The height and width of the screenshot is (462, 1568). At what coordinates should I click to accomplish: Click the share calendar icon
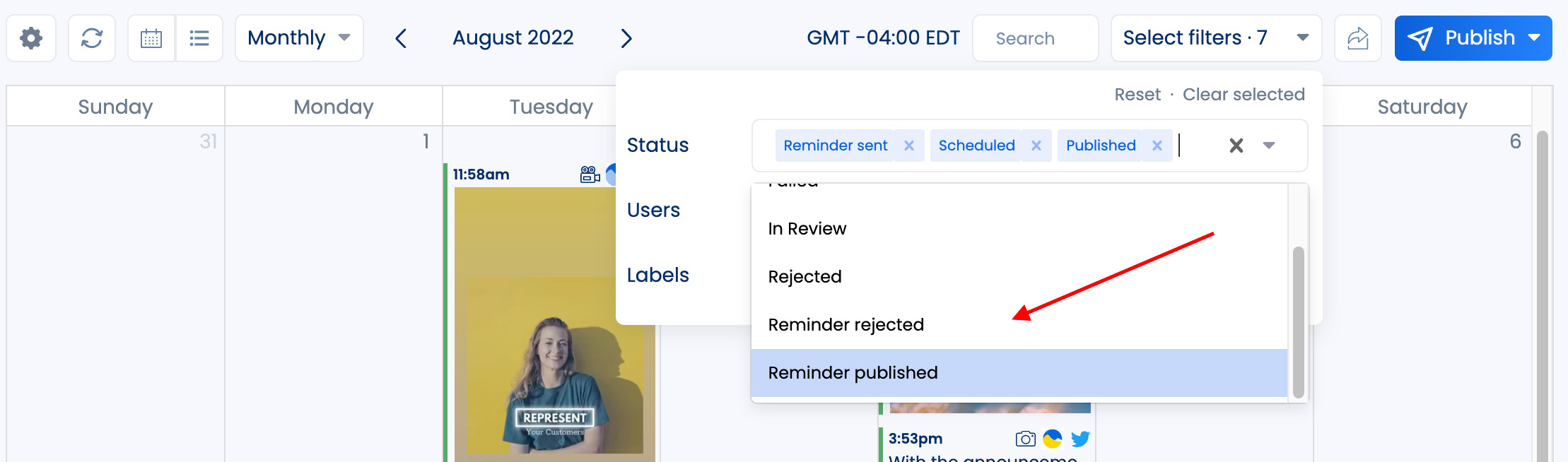pos(1357,38)
